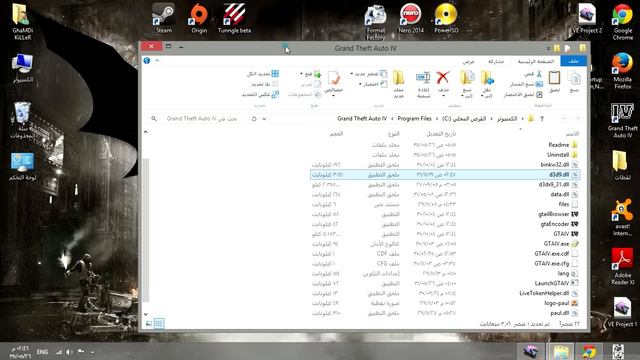
Task: Click the blue Help question-mark icon
Action: pos(147,60)
